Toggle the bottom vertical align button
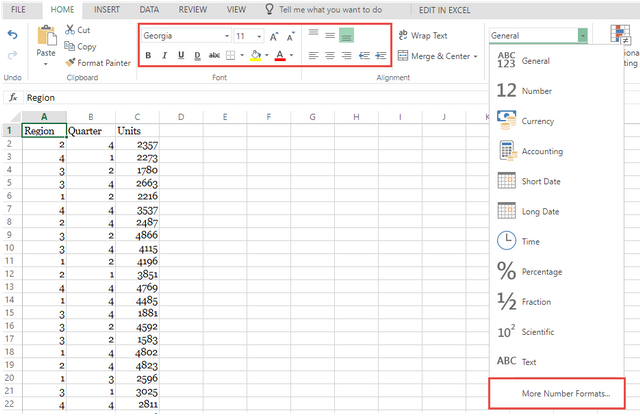This screenshot has height=418, width=640. [347, 36]
